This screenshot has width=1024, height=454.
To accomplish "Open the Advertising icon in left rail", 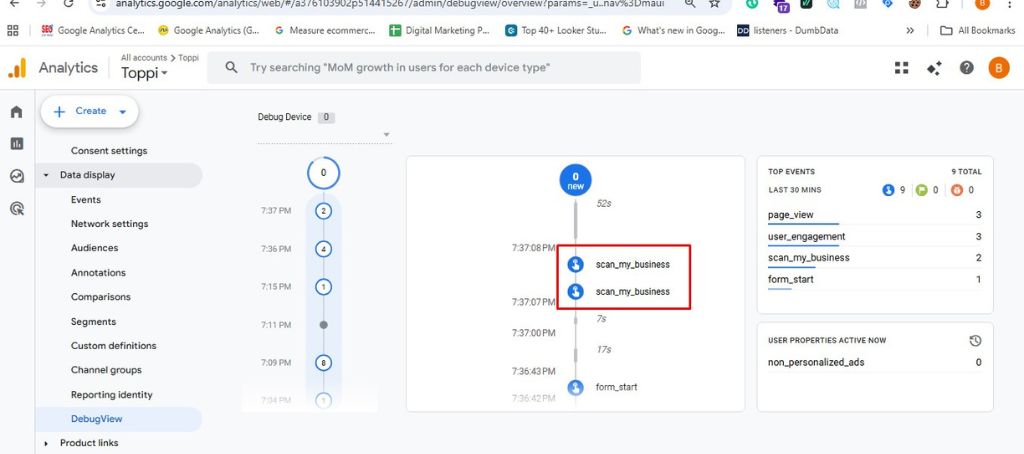I will 16,209.
